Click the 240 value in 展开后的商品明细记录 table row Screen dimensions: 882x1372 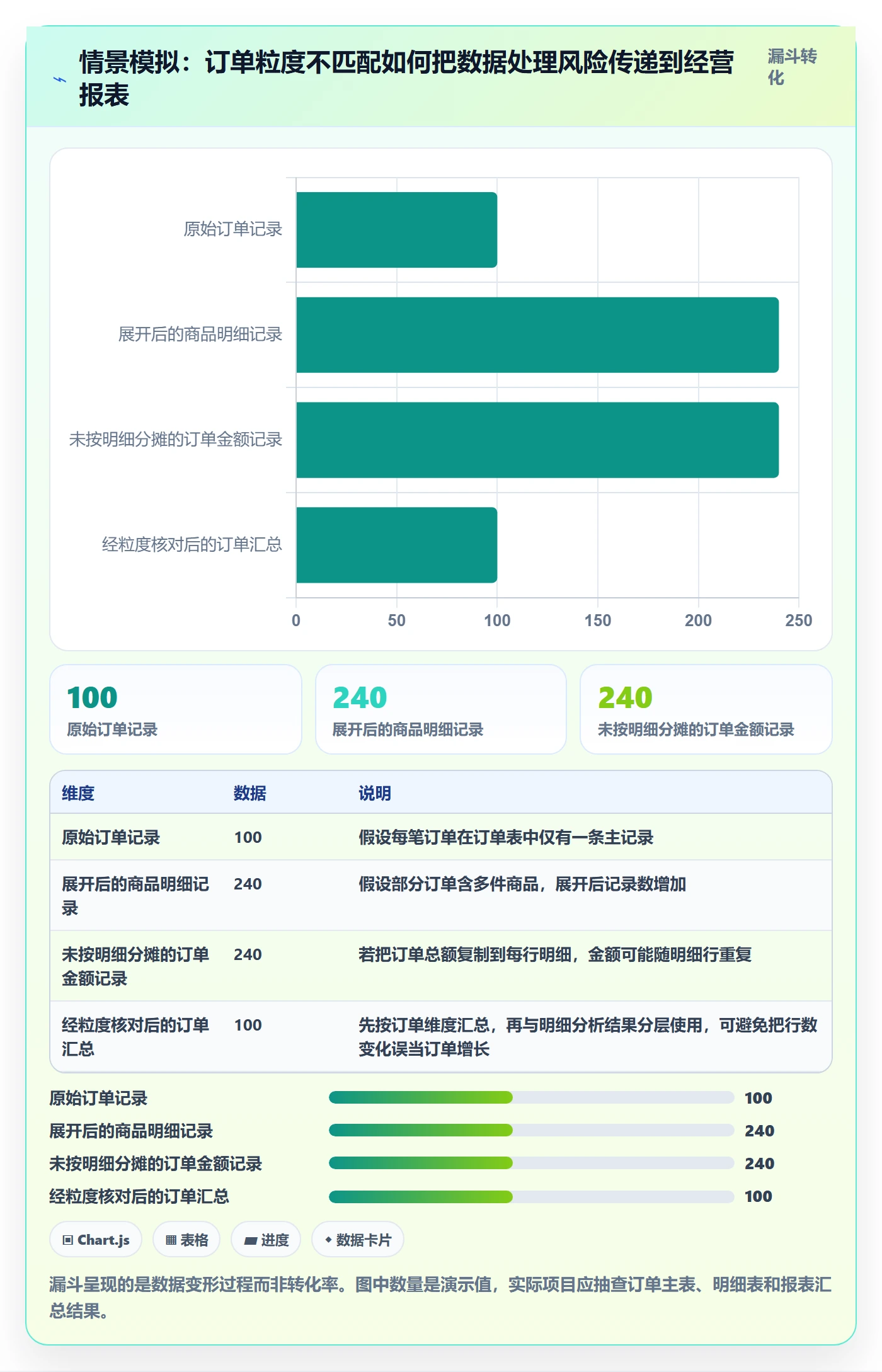tap(248, 884)
